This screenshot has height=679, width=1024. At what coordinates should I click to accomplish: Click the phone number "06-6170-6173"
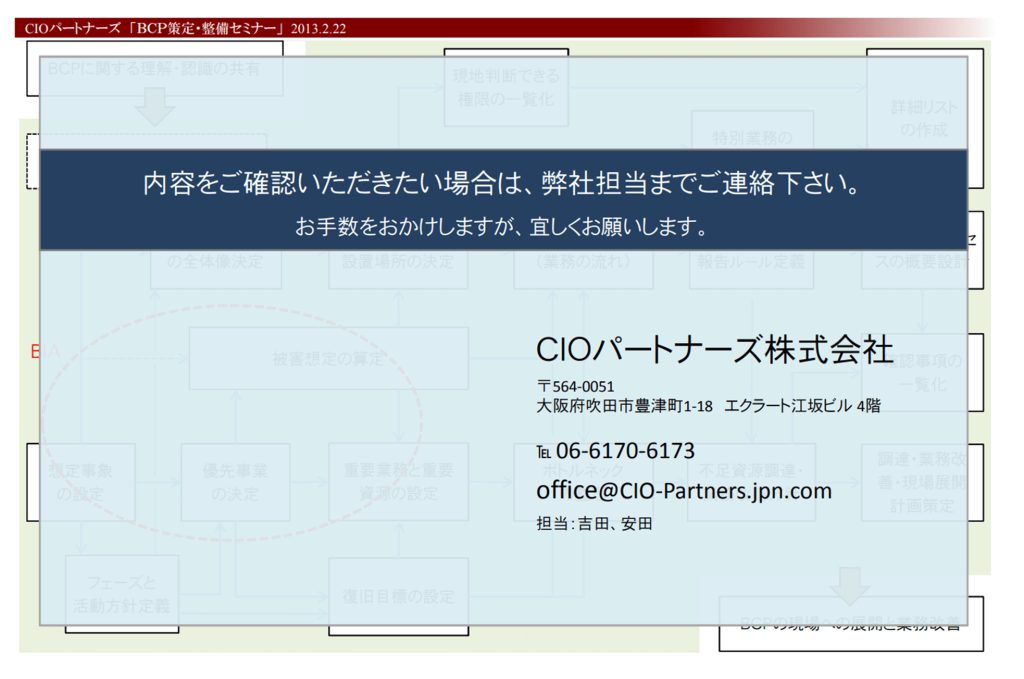625,450
